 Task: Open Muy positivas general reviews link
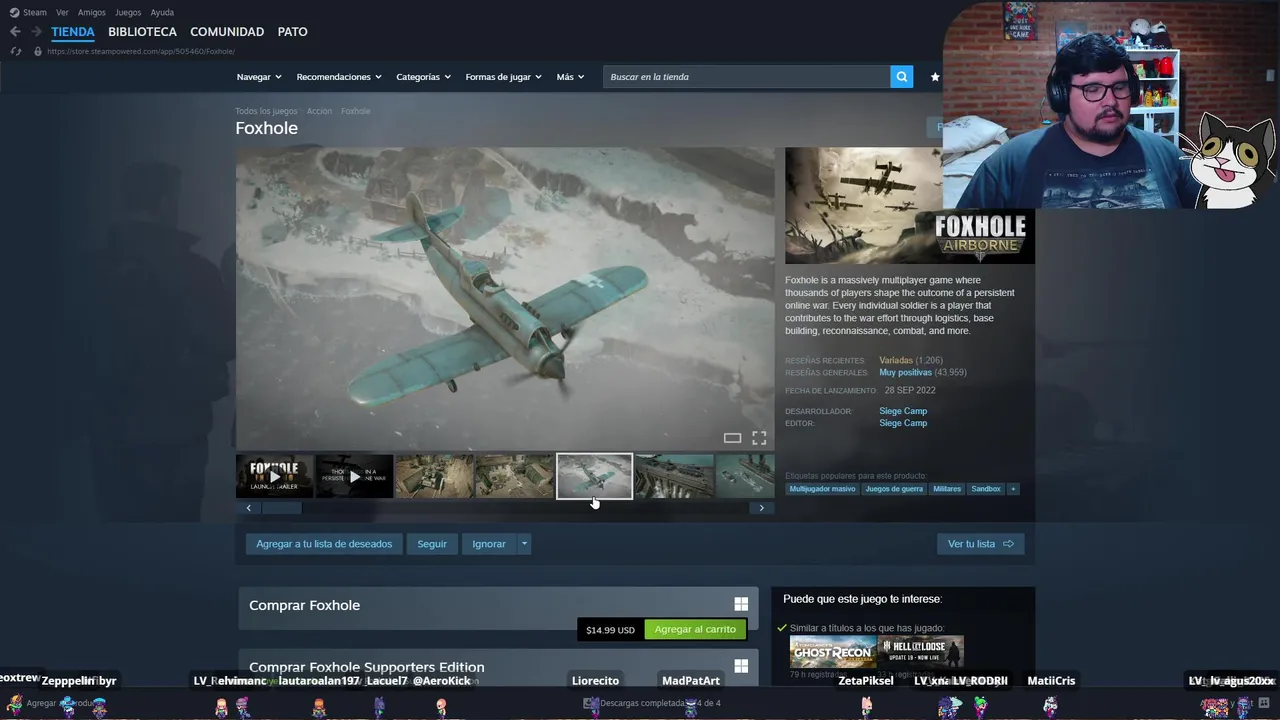coord(905,372)
